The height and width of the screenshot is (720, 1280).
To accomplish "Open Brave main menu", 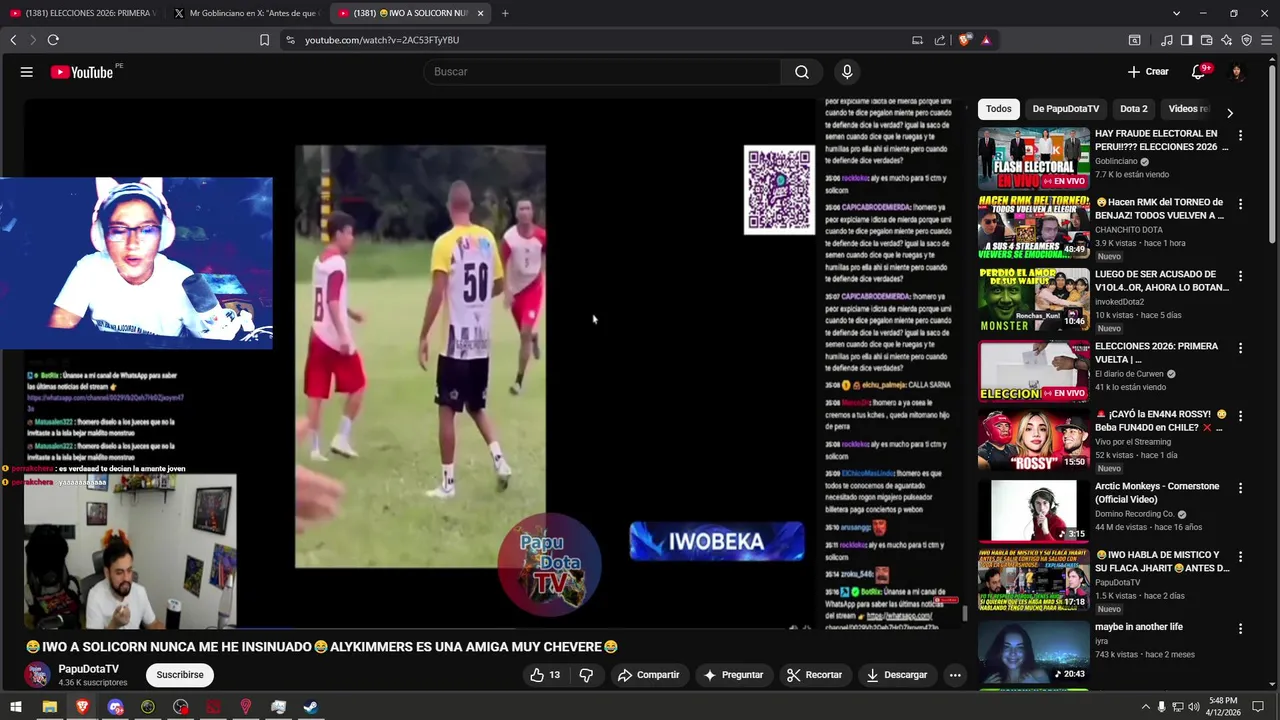I will 1266,40.
